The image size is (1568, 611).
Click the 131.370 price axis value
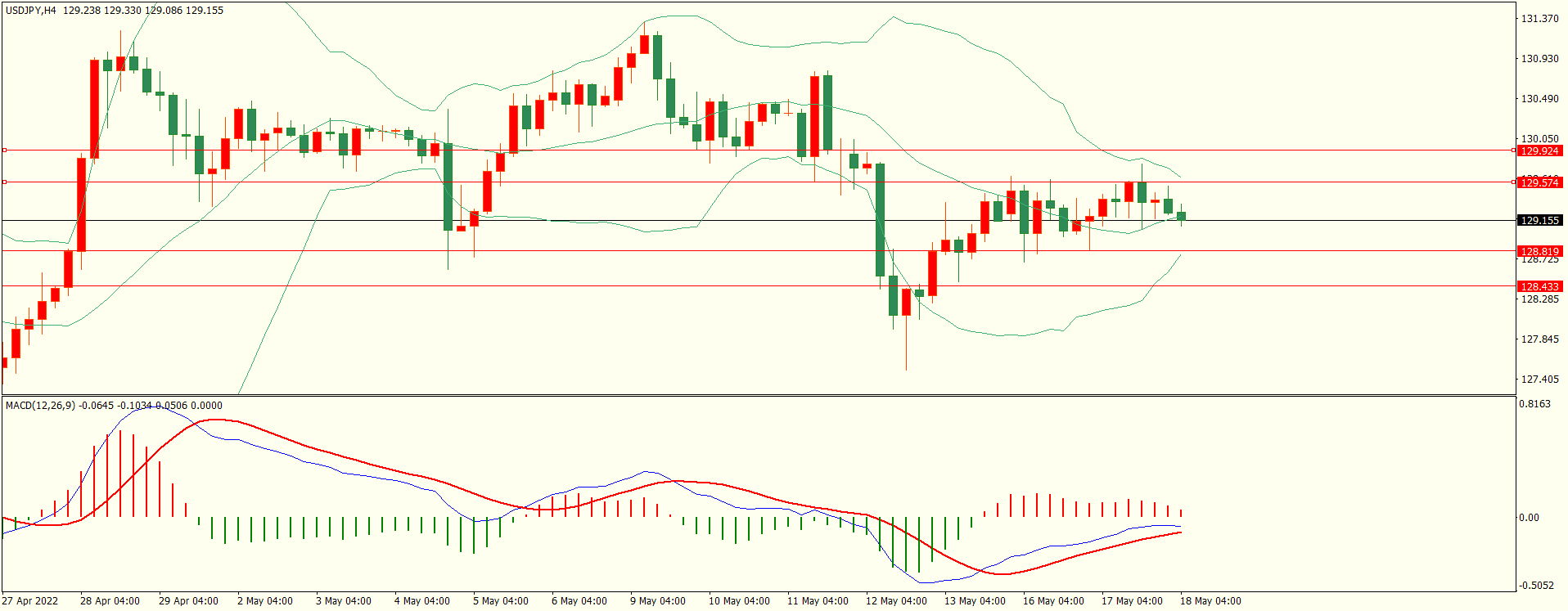pyautogui.click(x=1539, y=19)
